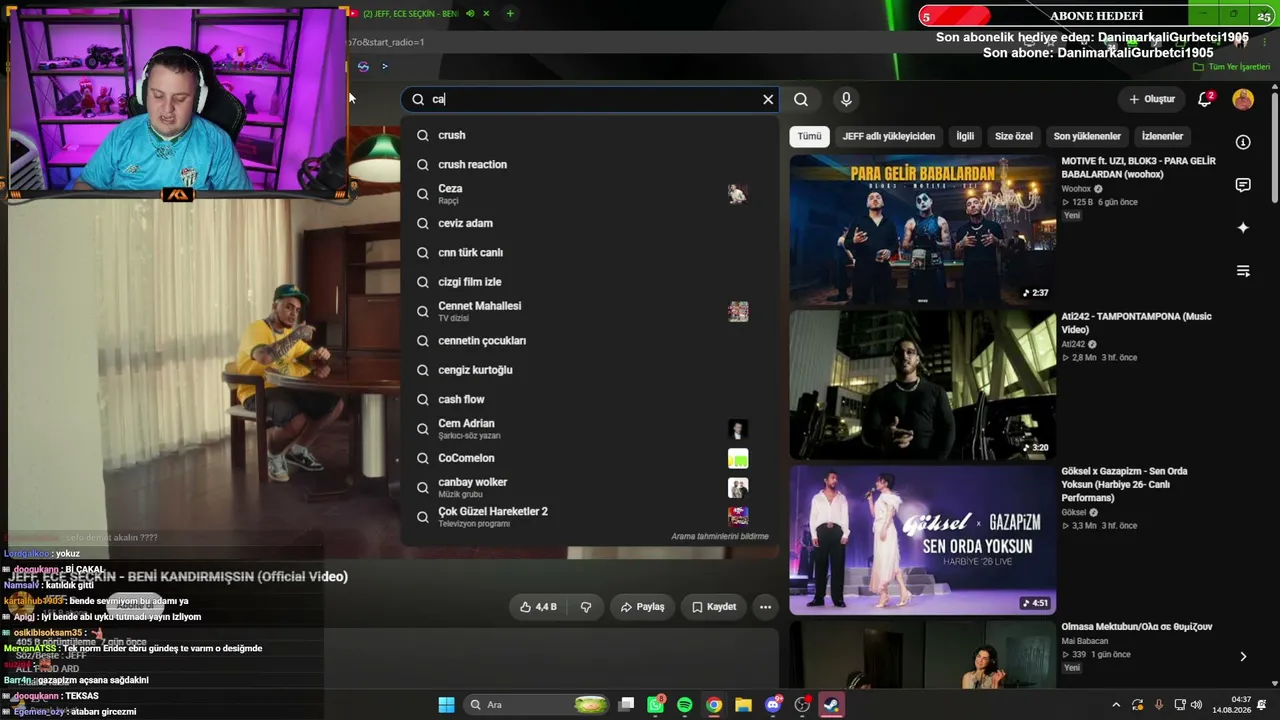
Task: Open Google Chrome from the taskbar
Action: 714,705
